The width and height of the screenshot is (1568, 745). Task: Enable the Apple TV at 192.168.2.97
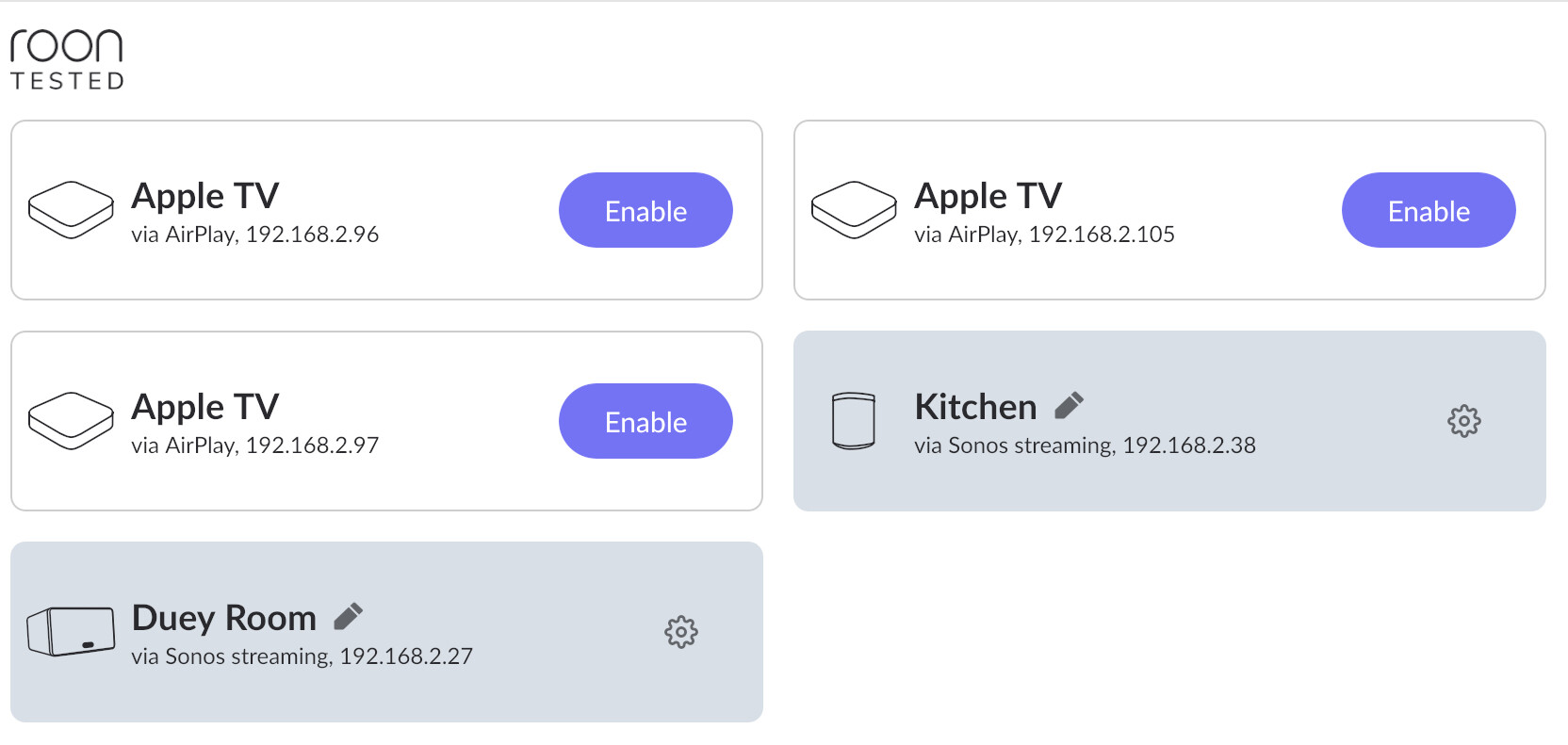(x=645, y=421)
